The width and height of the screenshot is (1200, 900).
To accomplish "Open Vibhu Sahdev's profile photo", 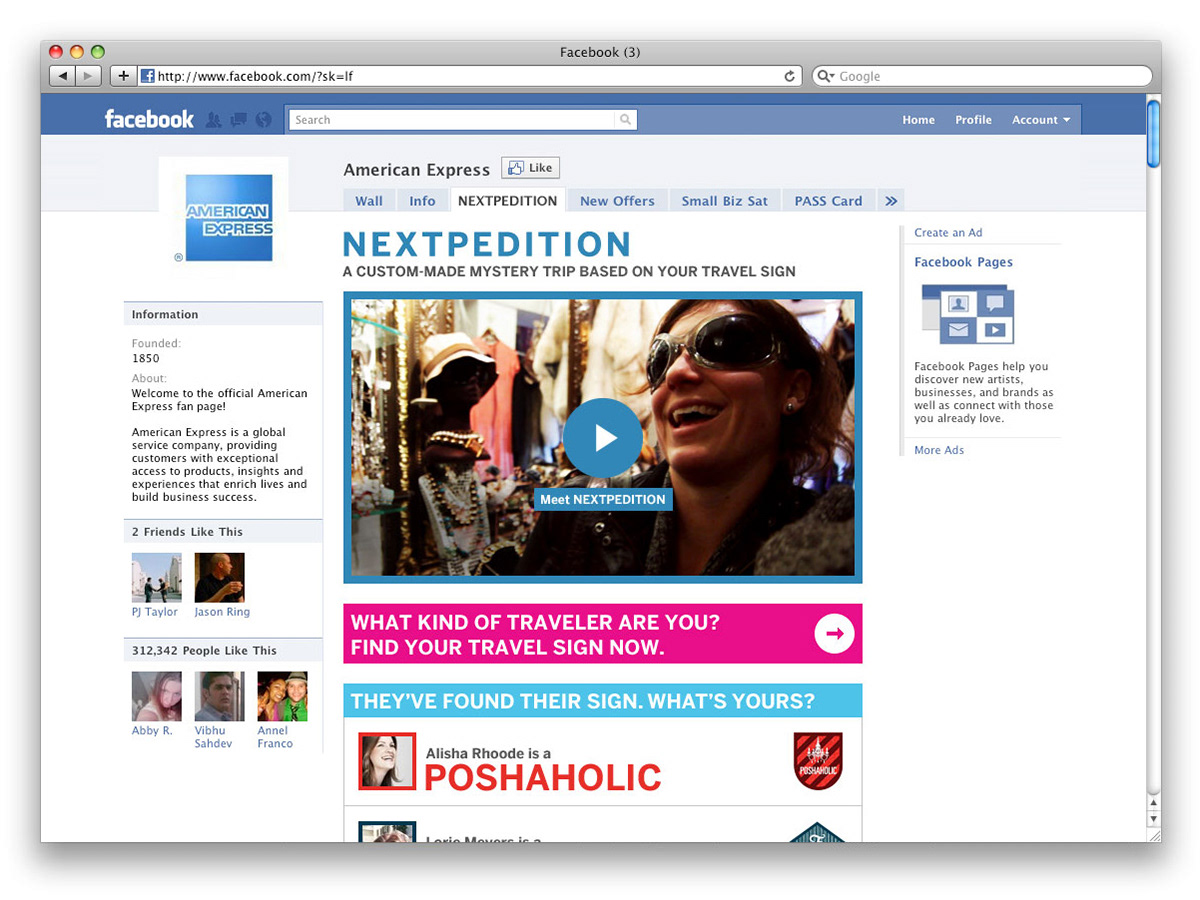I will (x=220, y=696).
